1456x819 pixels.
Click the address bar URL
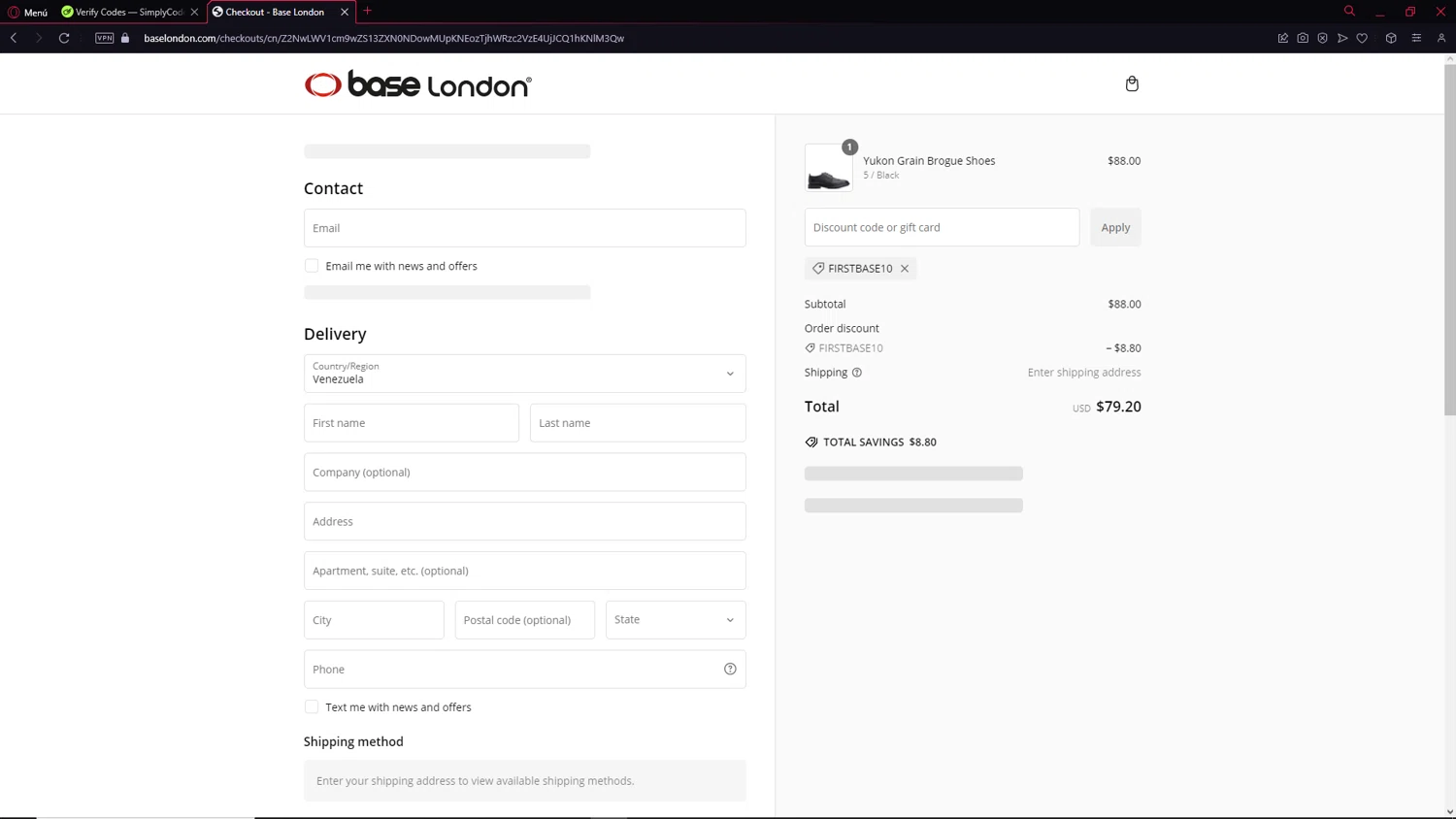click(383, 38)
